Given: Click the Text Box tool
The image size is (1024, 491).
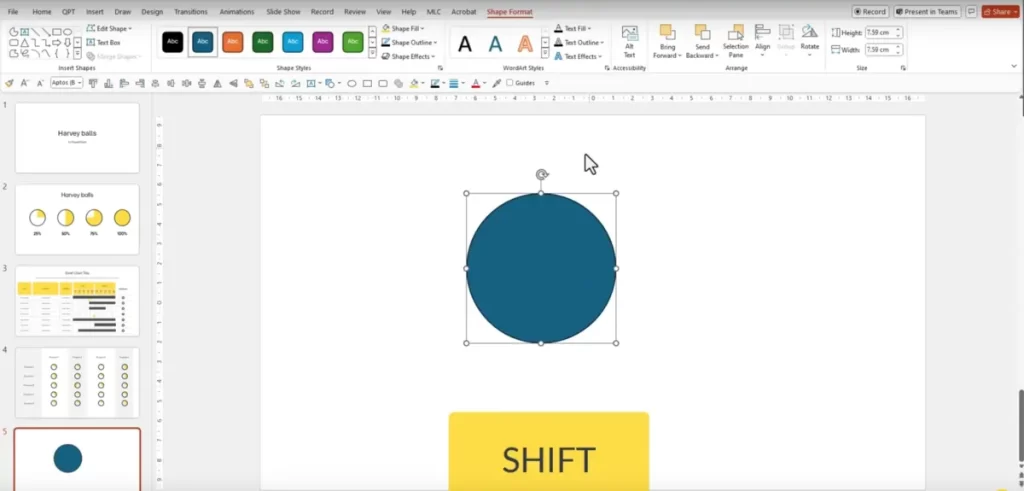Looking at the screenshot, I should coord(103,42).
